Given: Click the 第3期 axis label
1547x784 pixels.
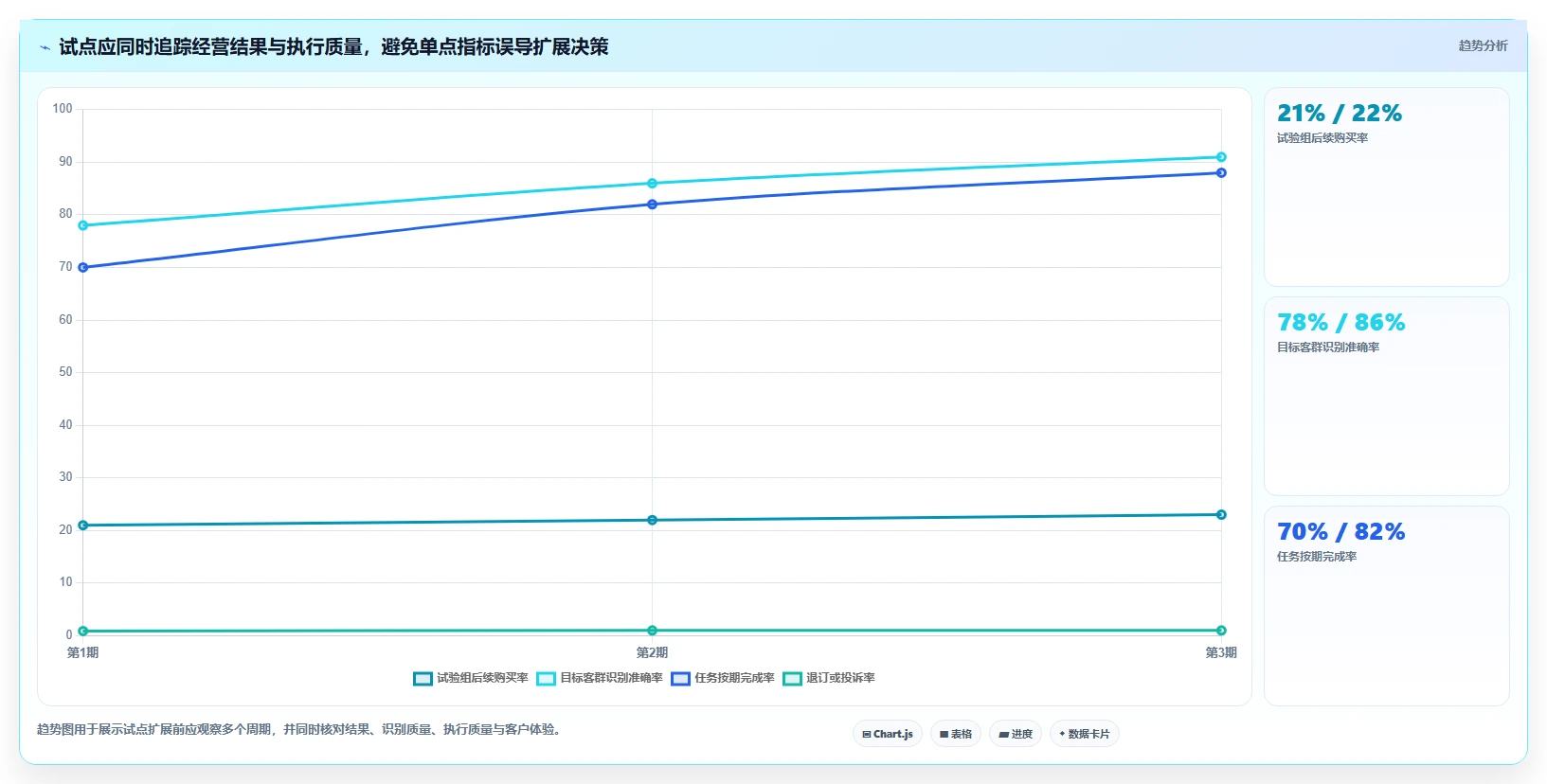Looking at the screenshot, I should tap(1221, 652).
